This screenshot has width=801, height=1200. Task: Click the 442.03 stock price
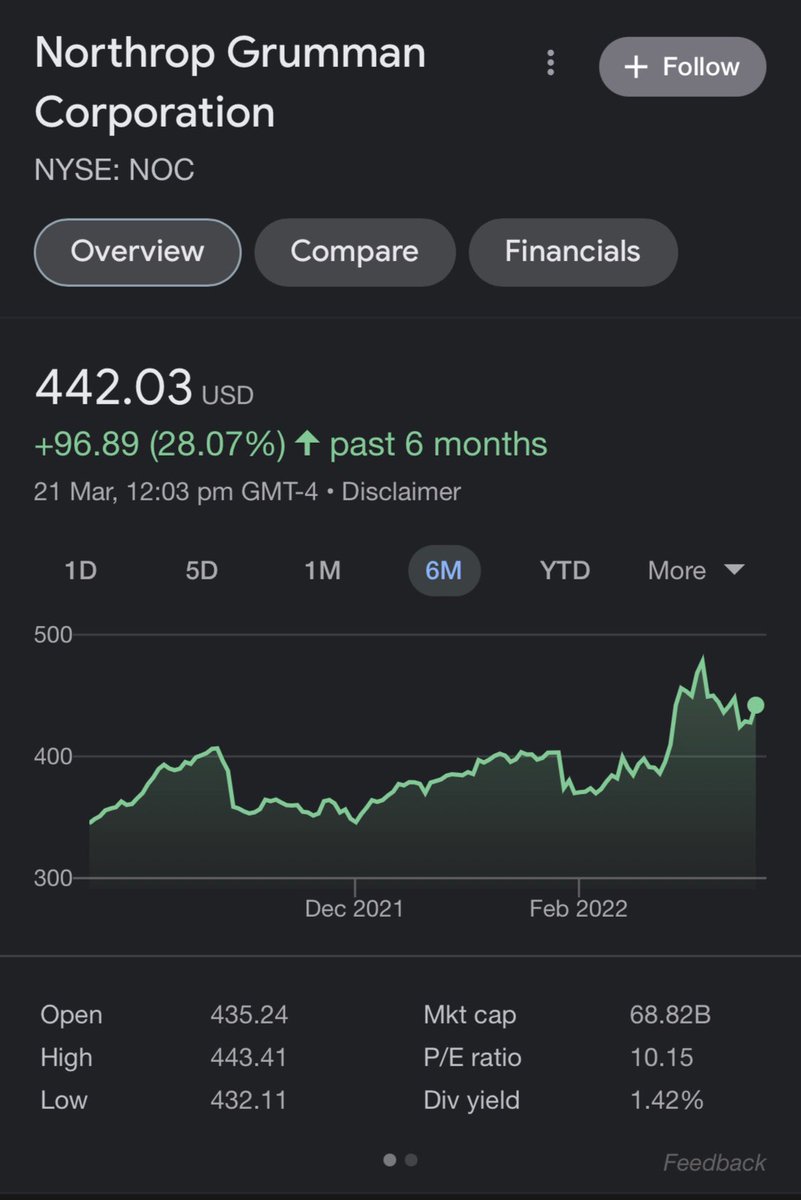114,387
